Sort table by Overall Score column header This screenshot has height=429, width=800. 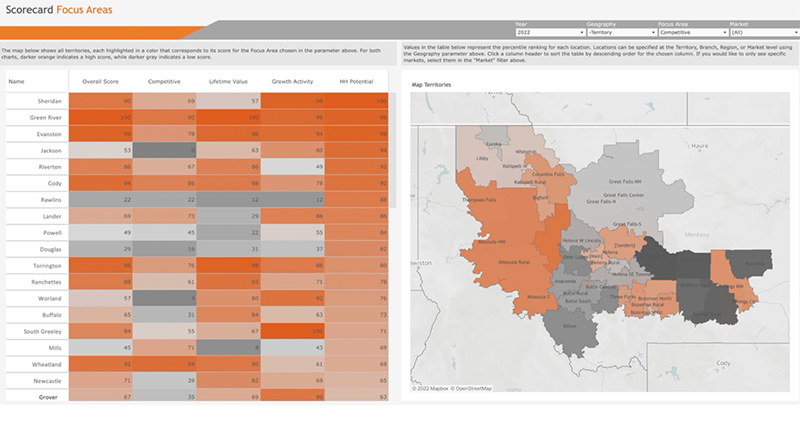pos(102,81)
